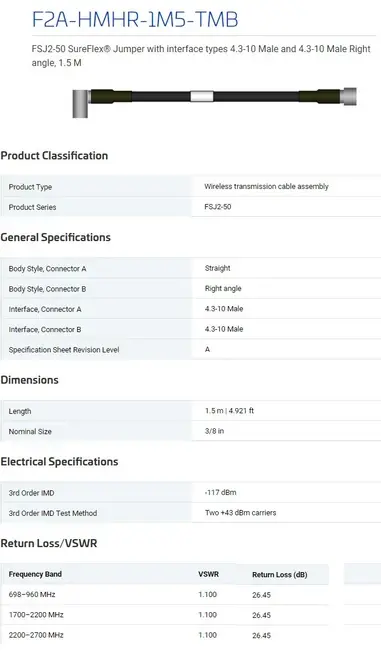Screen dimensions: 381x659
Task: Click the Product Series label
Action: (32, 207)
